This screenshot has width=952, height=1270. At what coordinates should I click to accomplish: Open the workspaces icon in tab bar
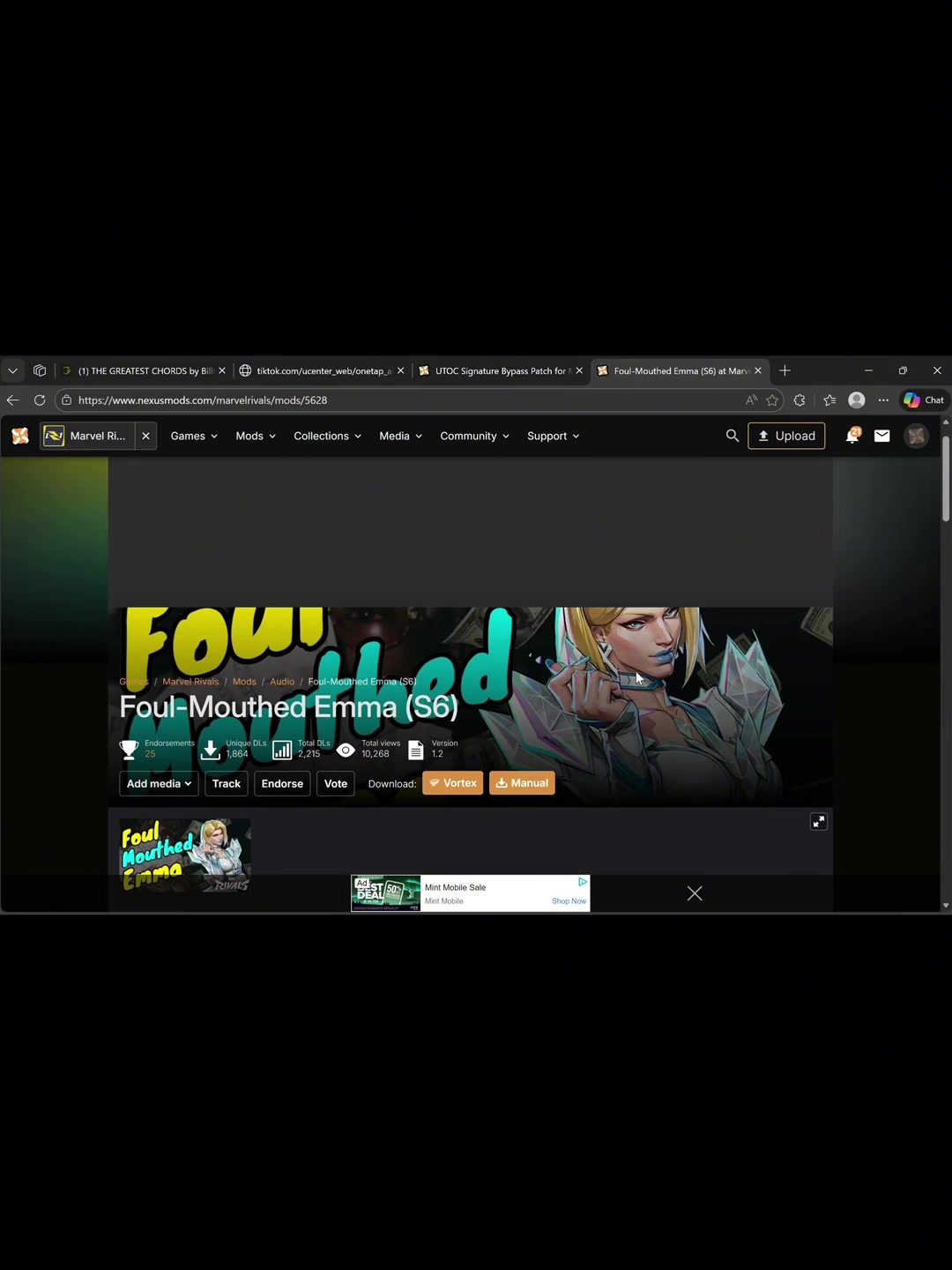coord(40,371)
